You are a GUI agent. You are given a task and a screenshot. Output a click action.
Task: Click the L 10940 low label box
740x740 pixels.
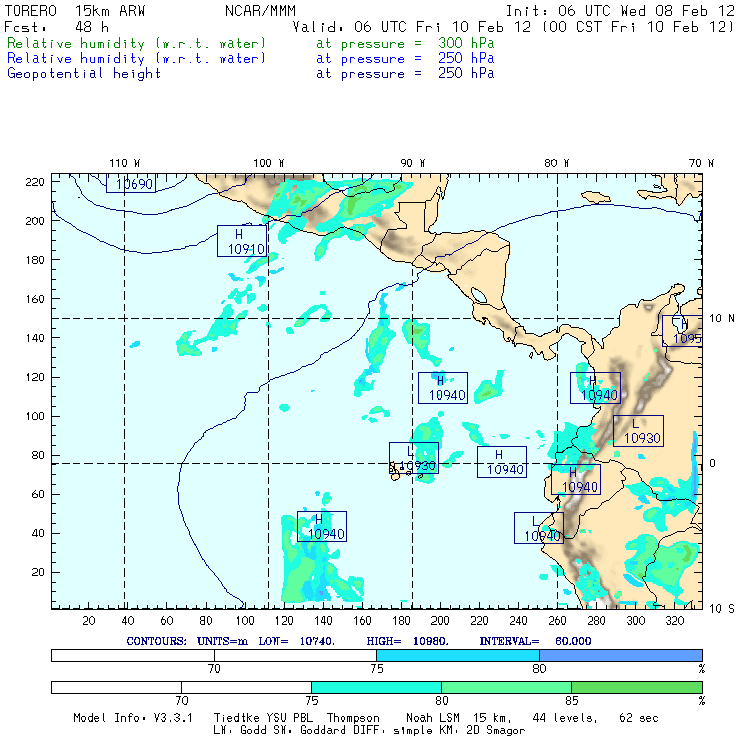[x=539, y=528]
